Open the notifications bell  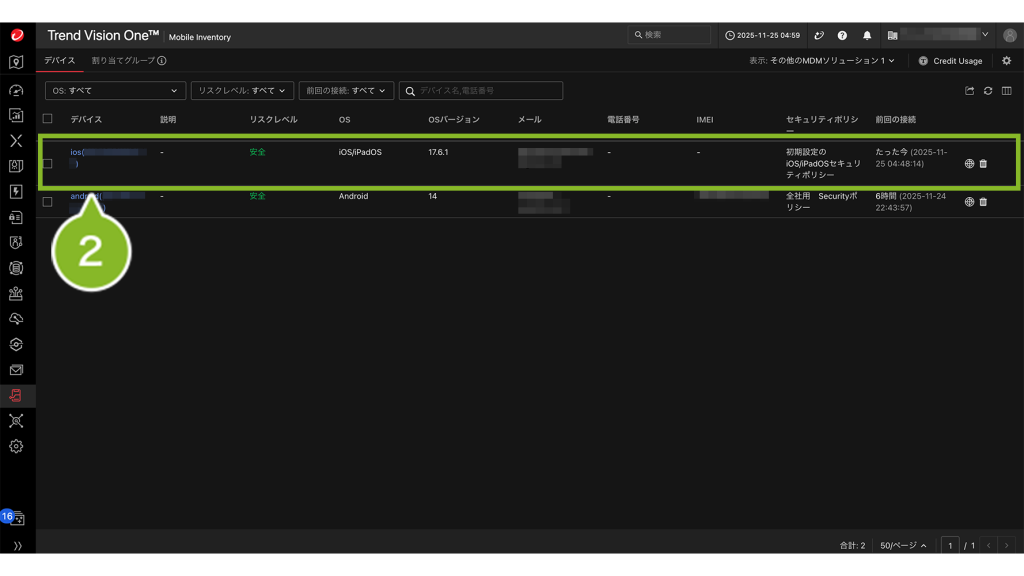point(867,35)
